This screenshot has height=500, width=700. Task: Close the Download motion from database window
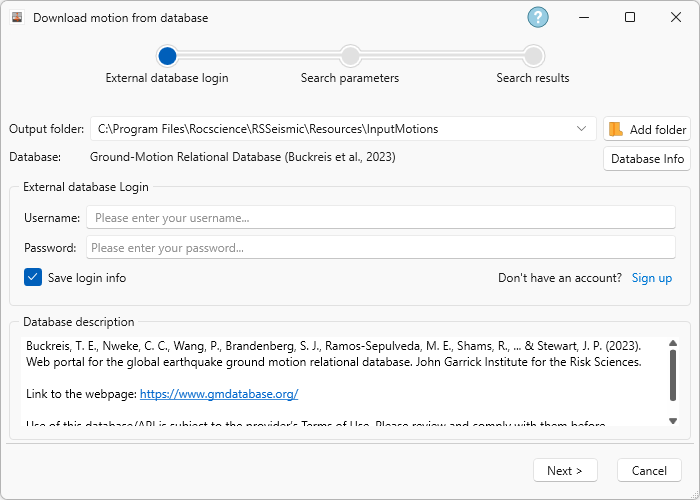coord(675,17)
